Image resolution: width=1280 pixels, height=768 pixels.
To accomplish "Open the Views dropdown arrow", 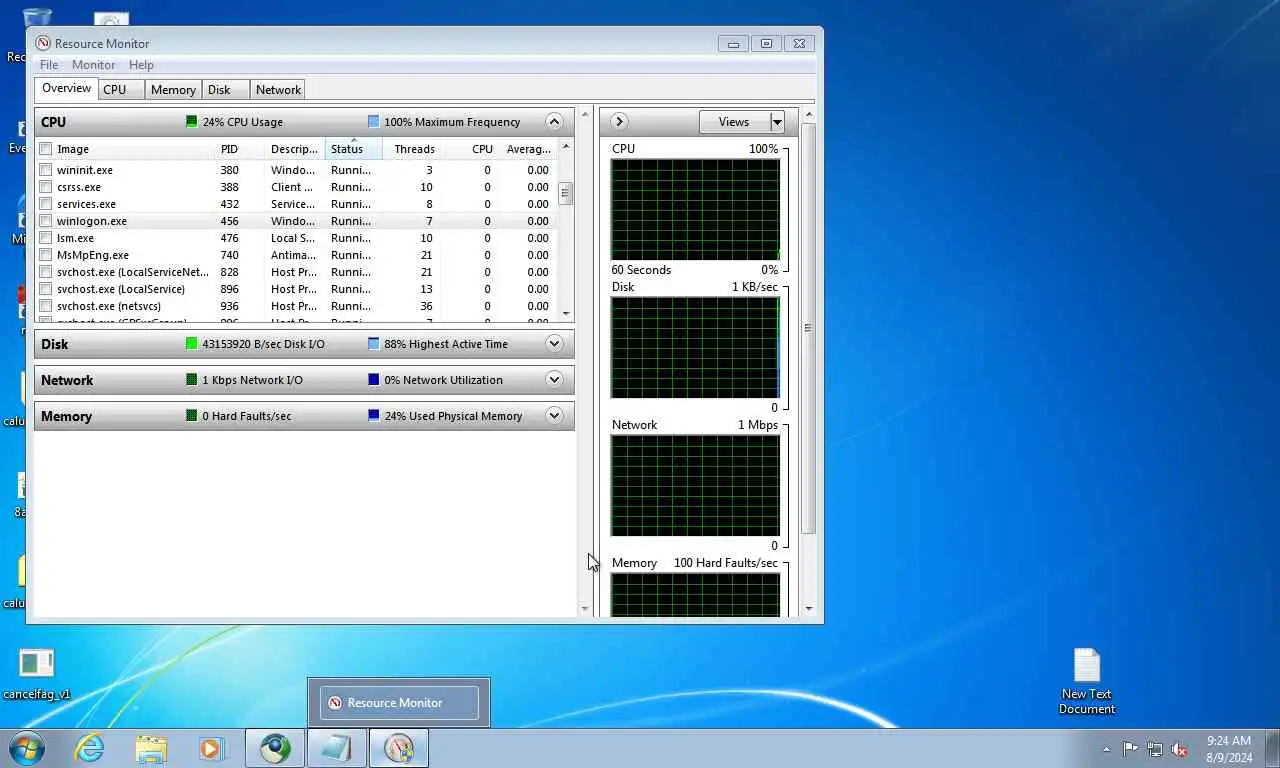I will click(x=777, y=122).
